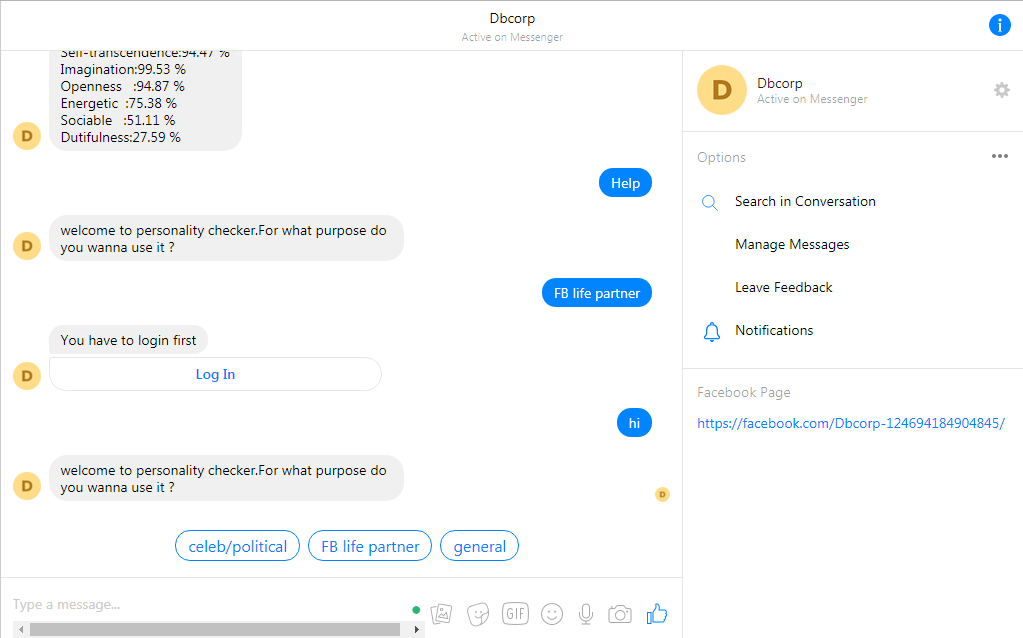Attach a photo with the image icon
1023x638 pixels.
(442, 613)
